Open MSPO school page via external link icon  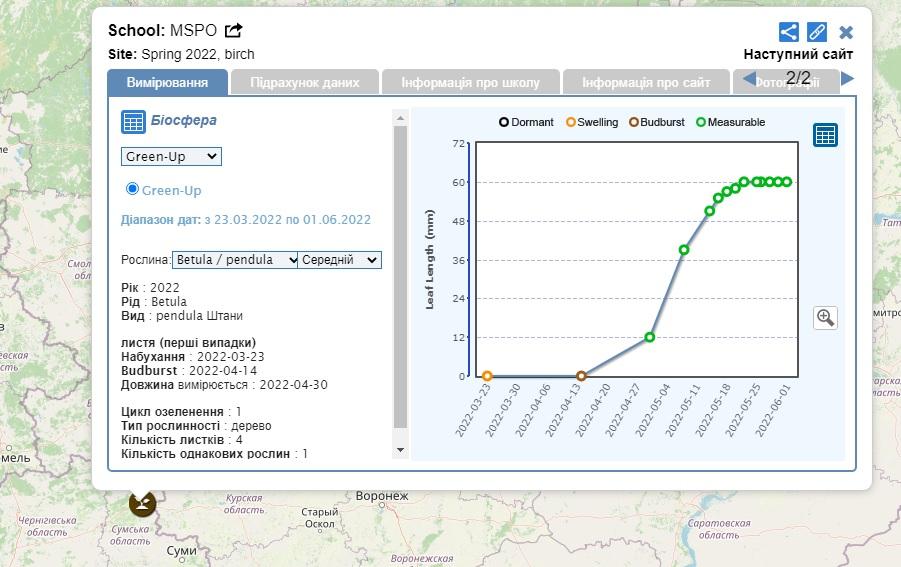coord(234,31)
